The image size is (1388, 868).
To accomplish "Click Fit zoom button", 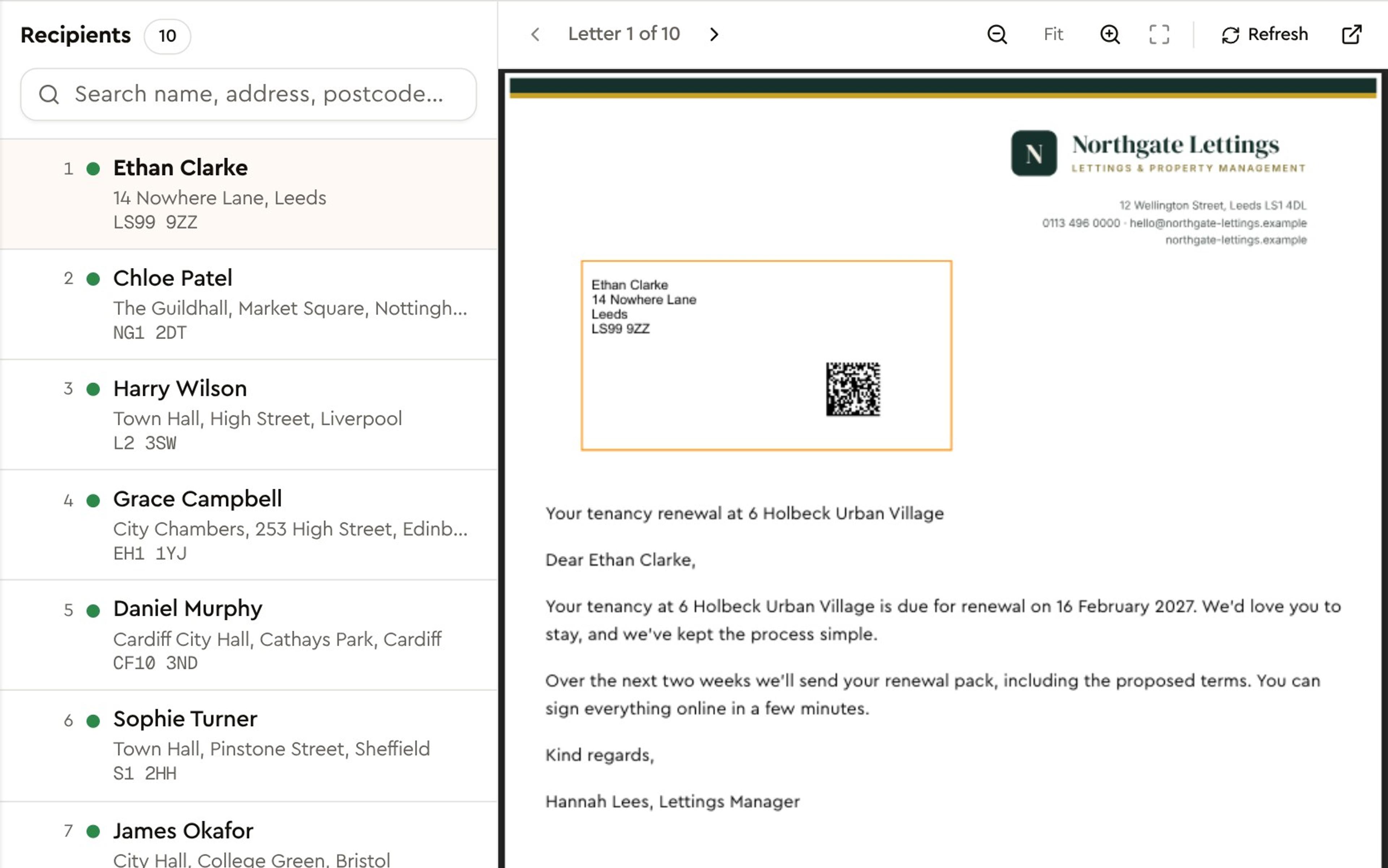I will pyautogui.click(x=1053, y=34).
